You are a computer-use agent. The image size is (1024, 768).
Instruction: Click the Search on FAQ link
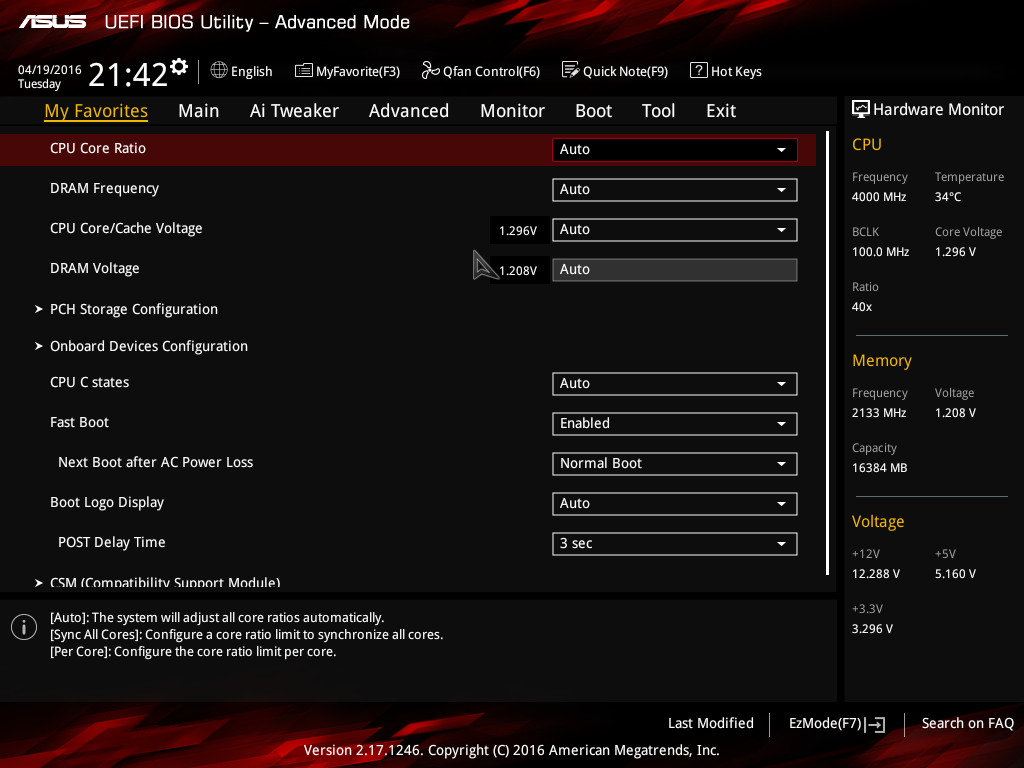967,723
